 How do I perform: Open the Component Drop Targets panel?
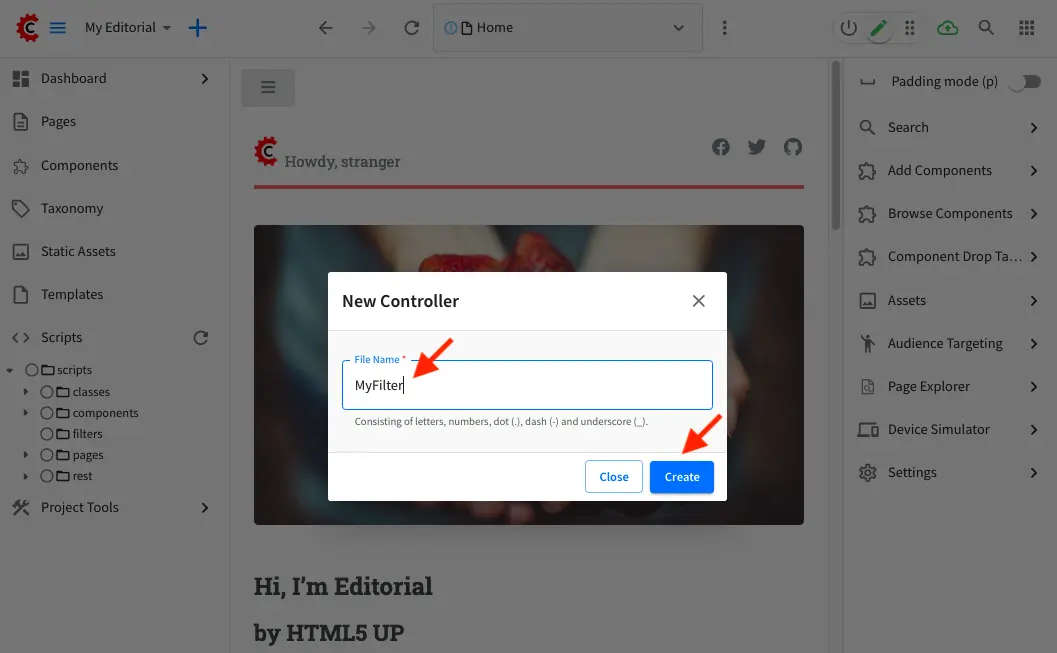(x=949, y=257)
